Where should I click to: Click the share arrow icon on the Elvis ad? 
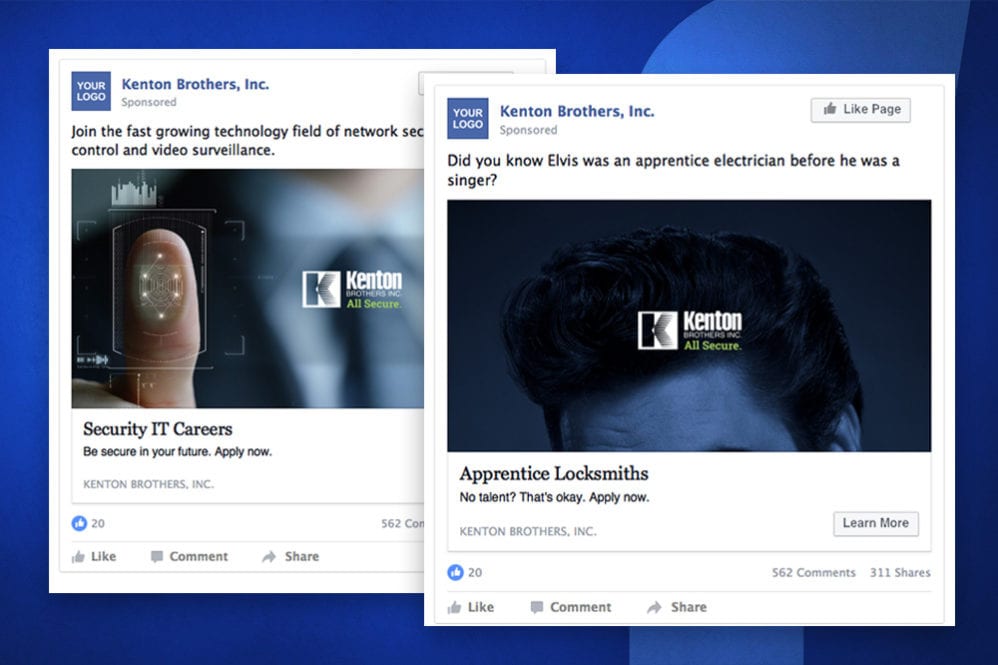point(654,608)
